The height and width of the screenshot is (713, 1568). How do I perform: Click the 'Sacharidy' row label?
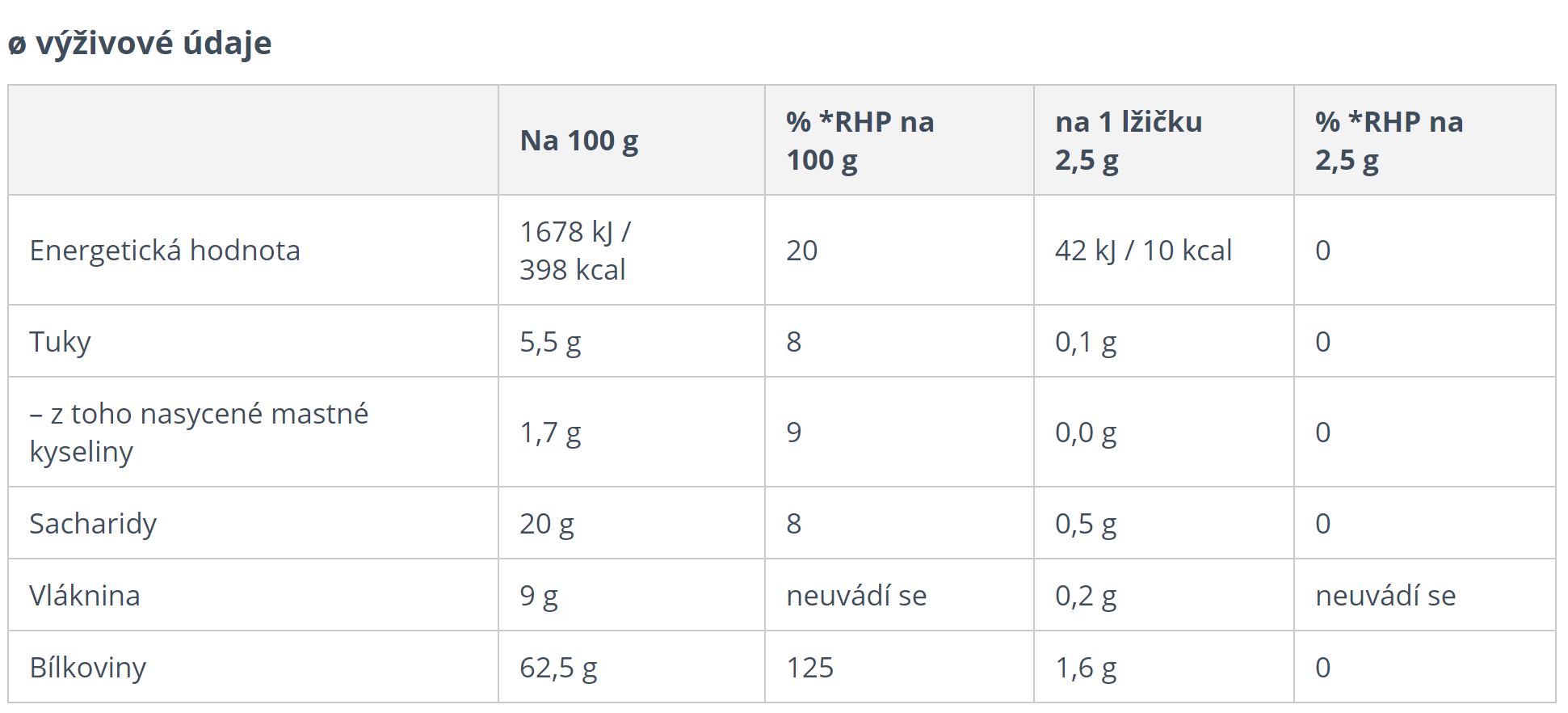93,524
